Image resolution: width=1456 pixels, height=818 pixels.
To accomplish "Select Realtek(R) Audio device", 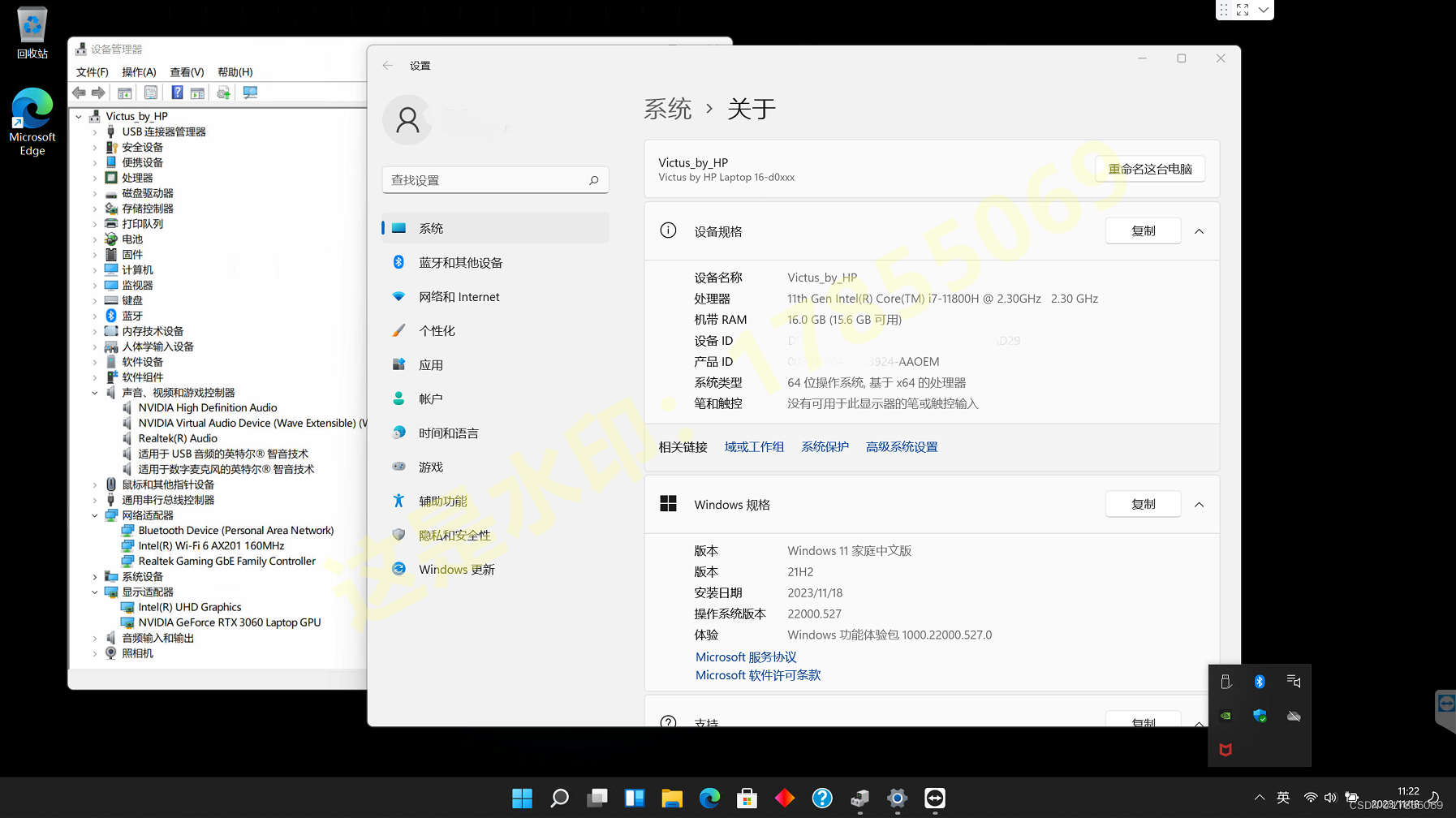I will (x=178, y=439).
